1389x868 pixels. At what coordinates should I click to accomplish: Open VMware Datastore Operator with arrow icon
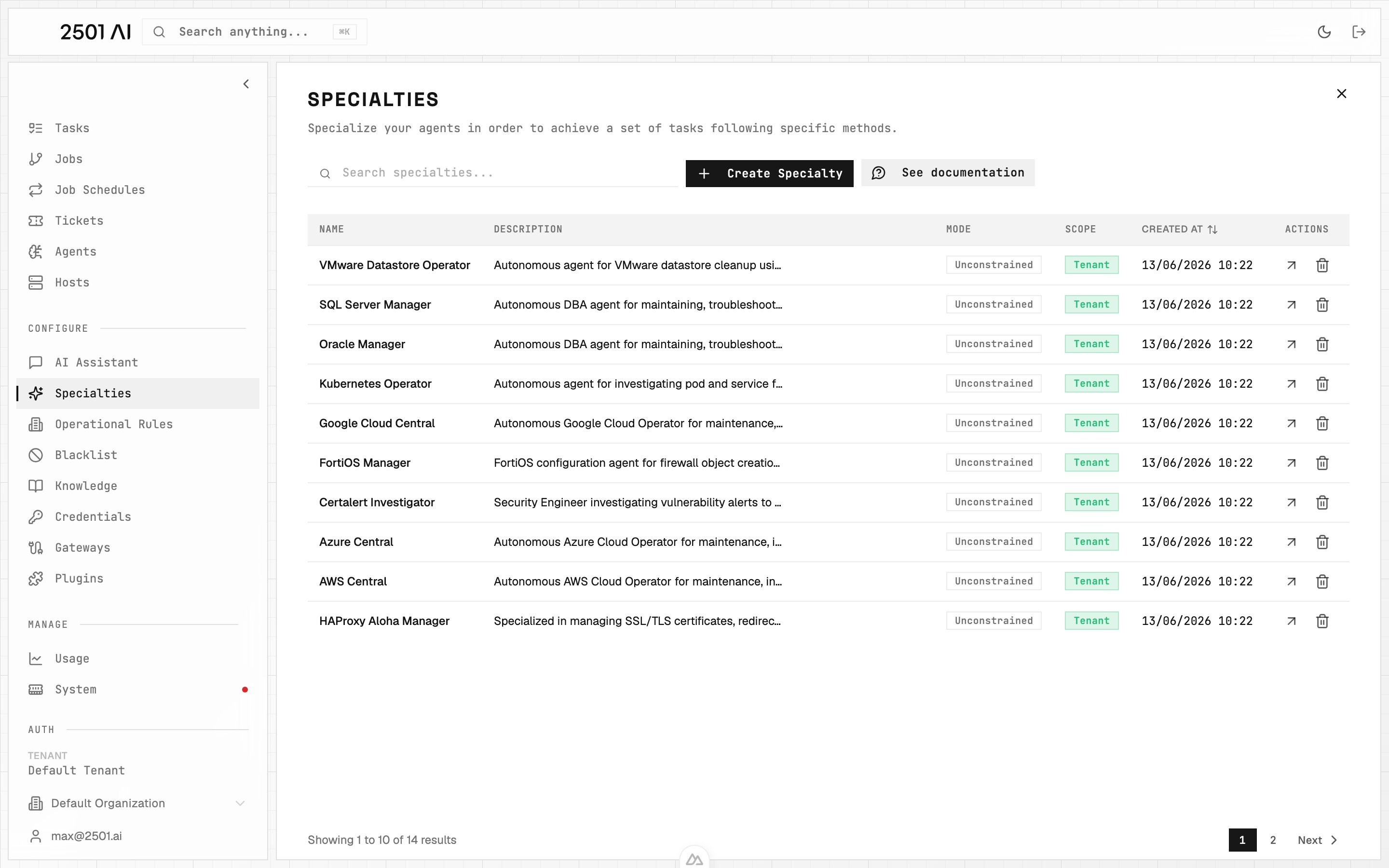click(1292, 265)
